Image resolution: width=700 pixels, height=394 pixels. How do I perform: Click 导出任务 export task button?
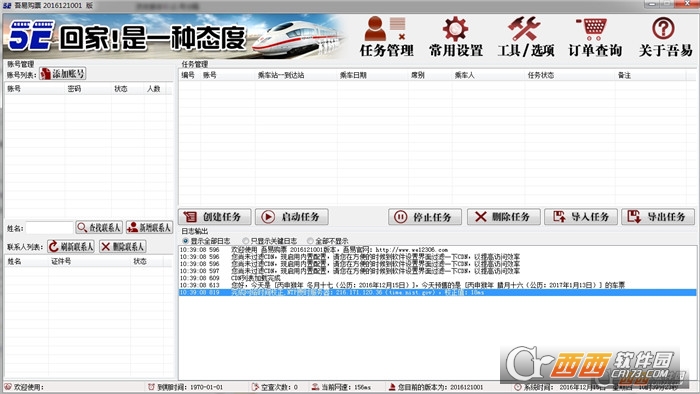tap(658, 217)
